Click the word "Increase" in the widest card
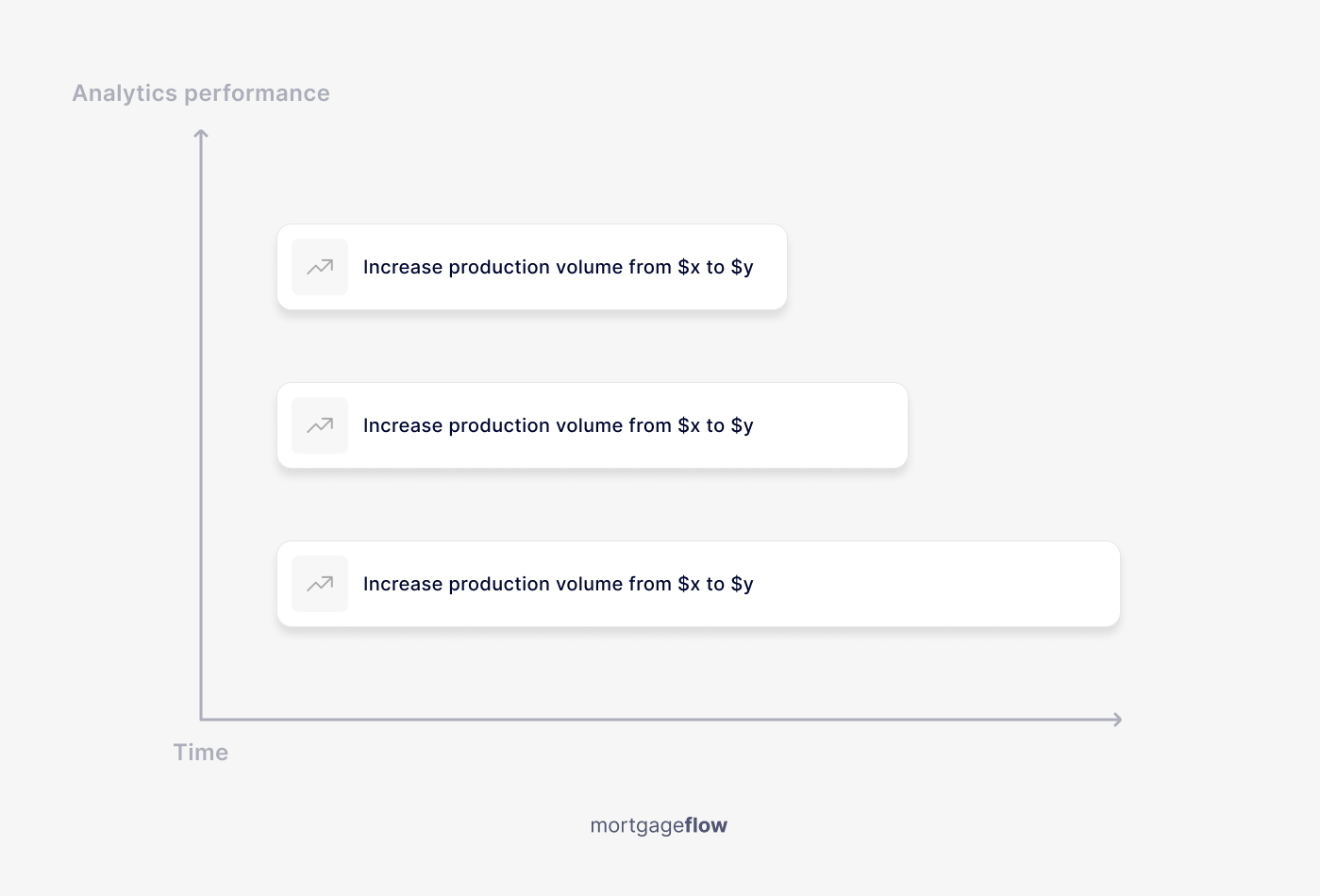 [403, 584]
